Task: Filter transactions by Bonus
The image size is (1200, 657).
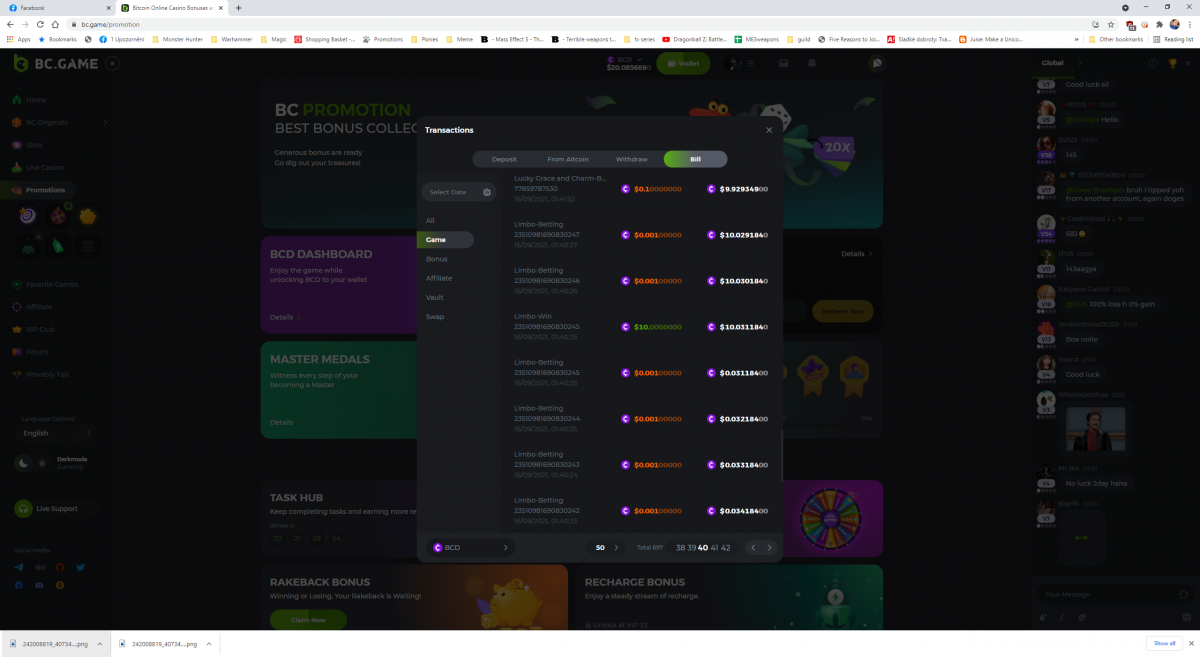Action: coord(436,259)
